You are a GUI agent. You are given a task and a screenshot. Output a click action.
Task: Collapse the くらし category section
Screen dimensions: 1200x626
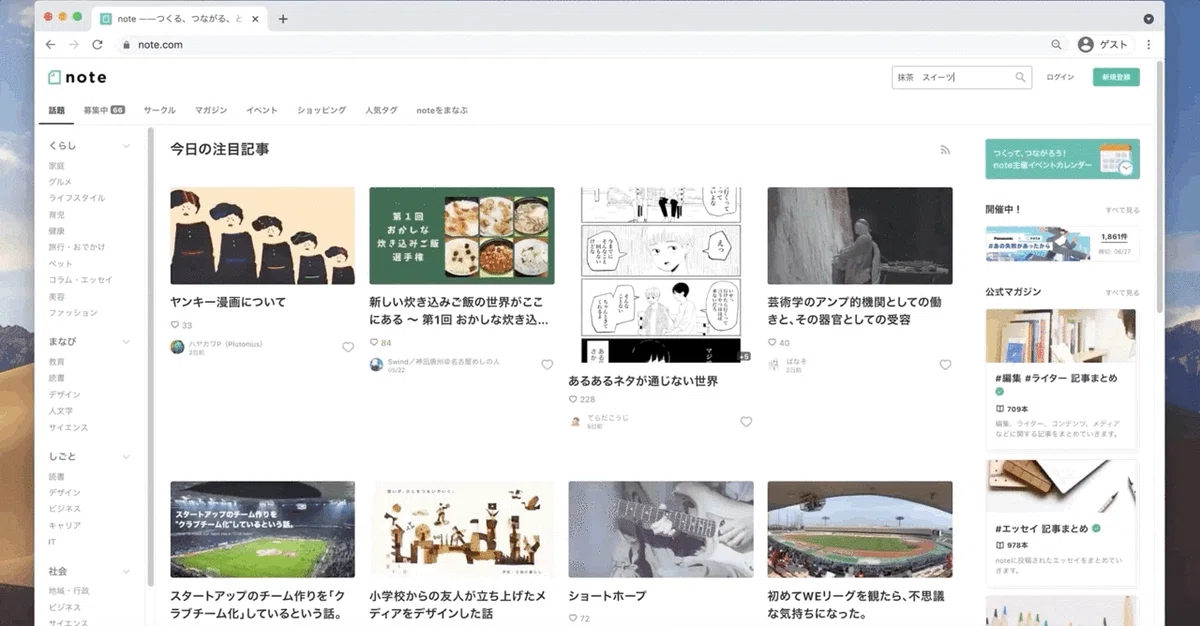pos(126,146)
